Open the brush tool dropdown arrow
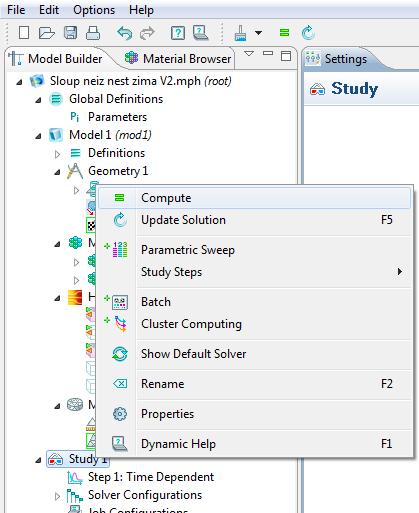This screenshot has width=419, height=513. tap(258, 33)
